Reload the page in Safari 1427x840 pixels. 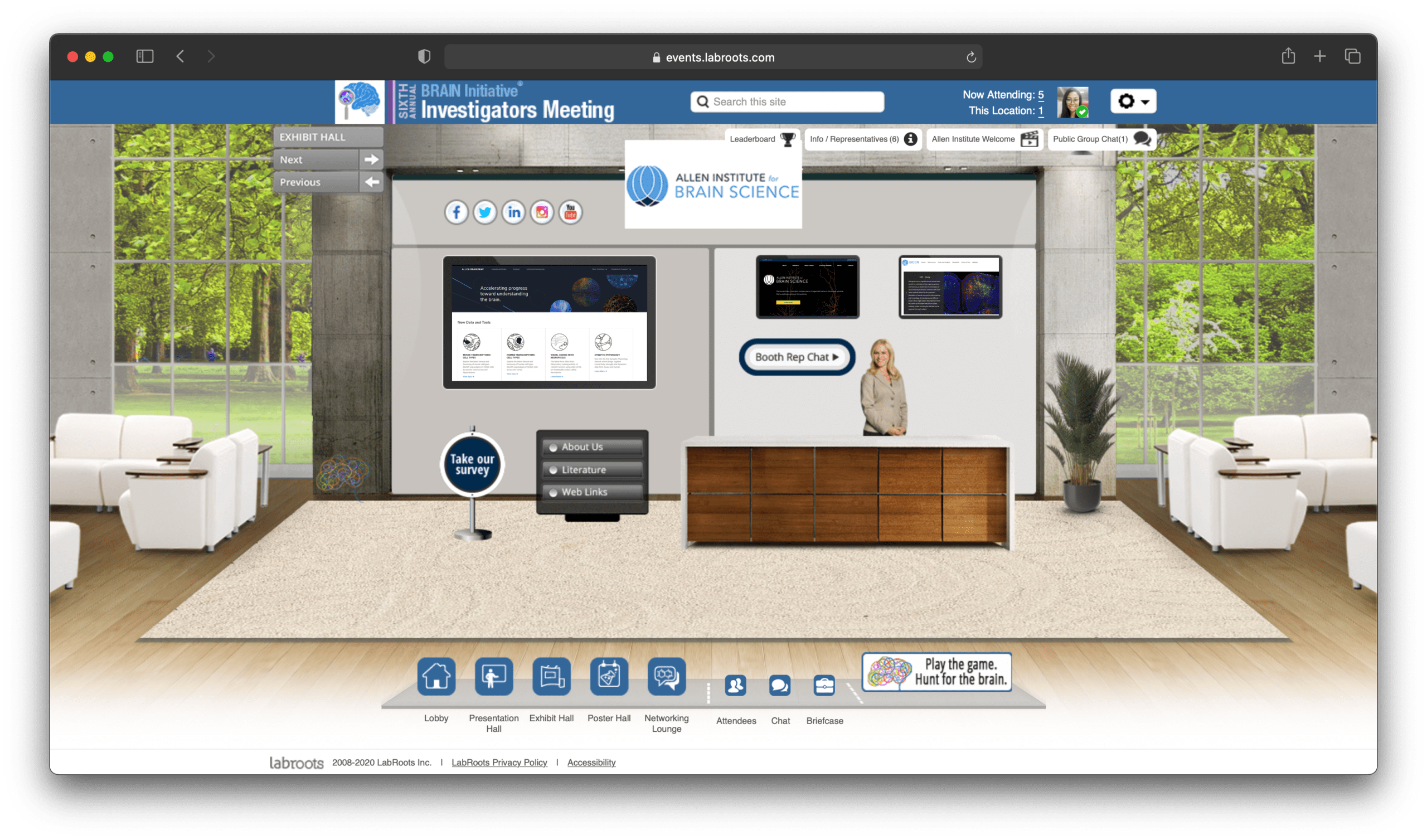click(x=971, y=57)
